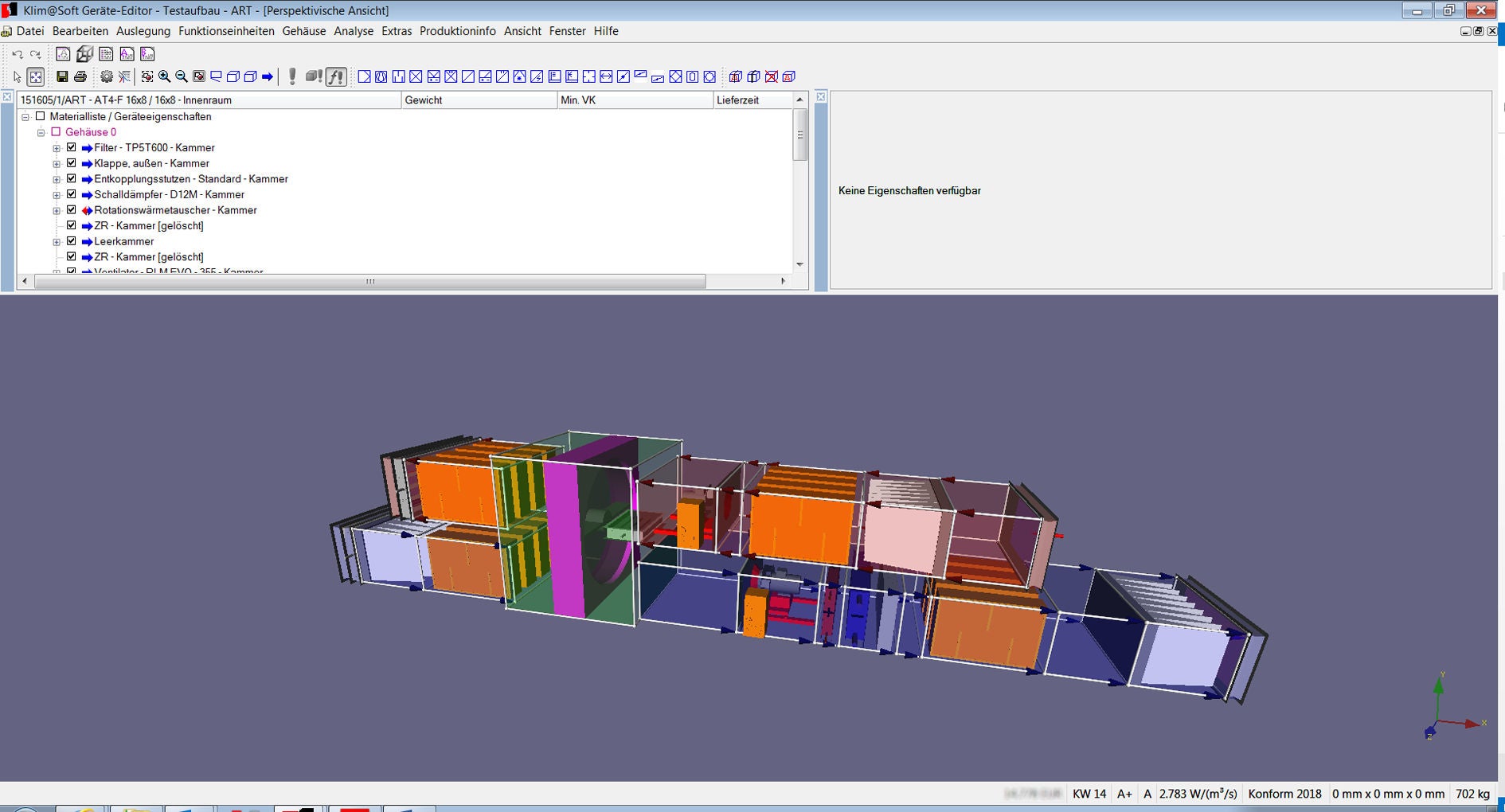This screenshot has height=812, width=1505.
Task: Click the zoom in magnifier icon
Action: pos(164,76)
